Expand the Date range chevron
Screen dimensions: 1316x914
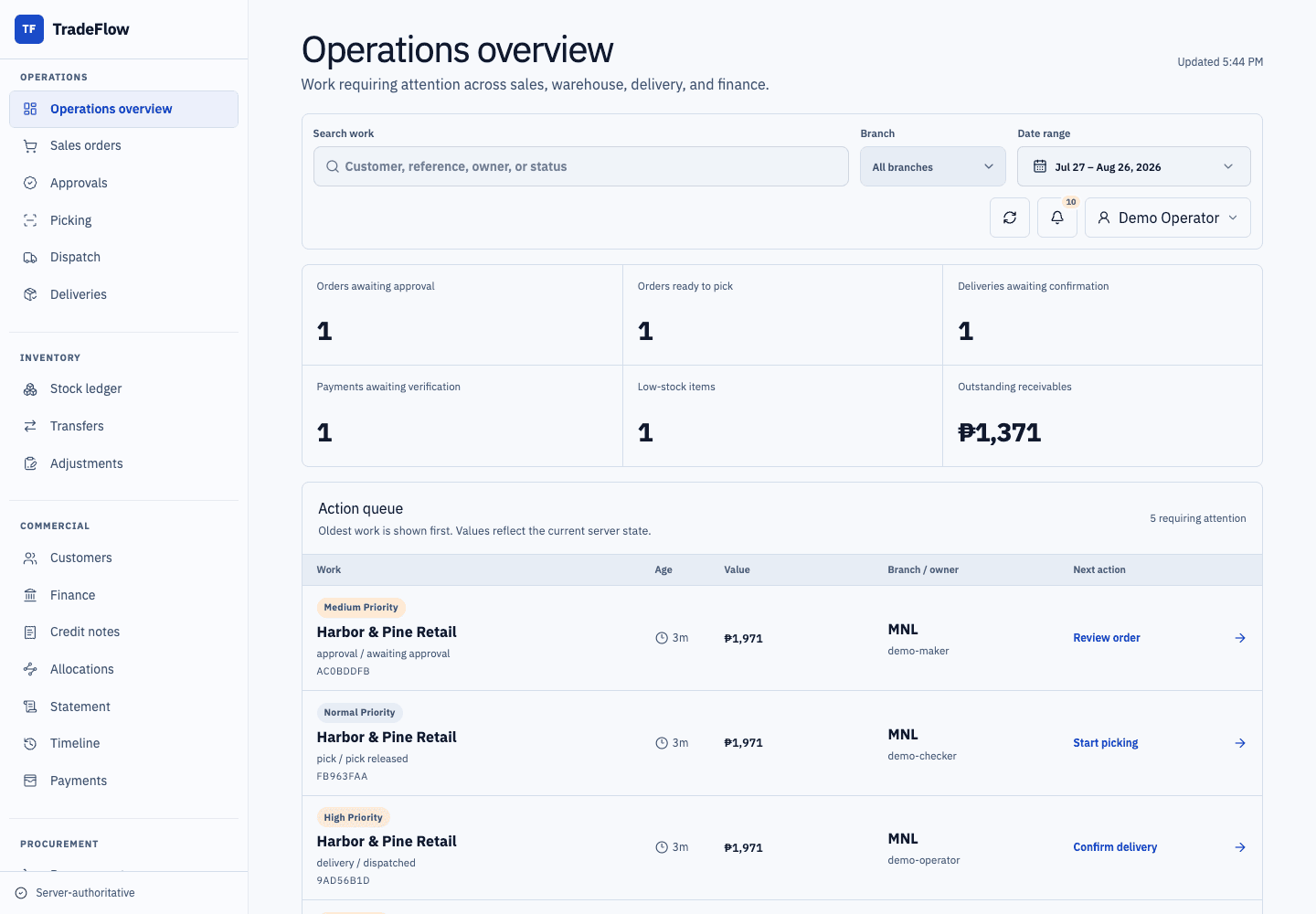click(x=1228, y=166)
